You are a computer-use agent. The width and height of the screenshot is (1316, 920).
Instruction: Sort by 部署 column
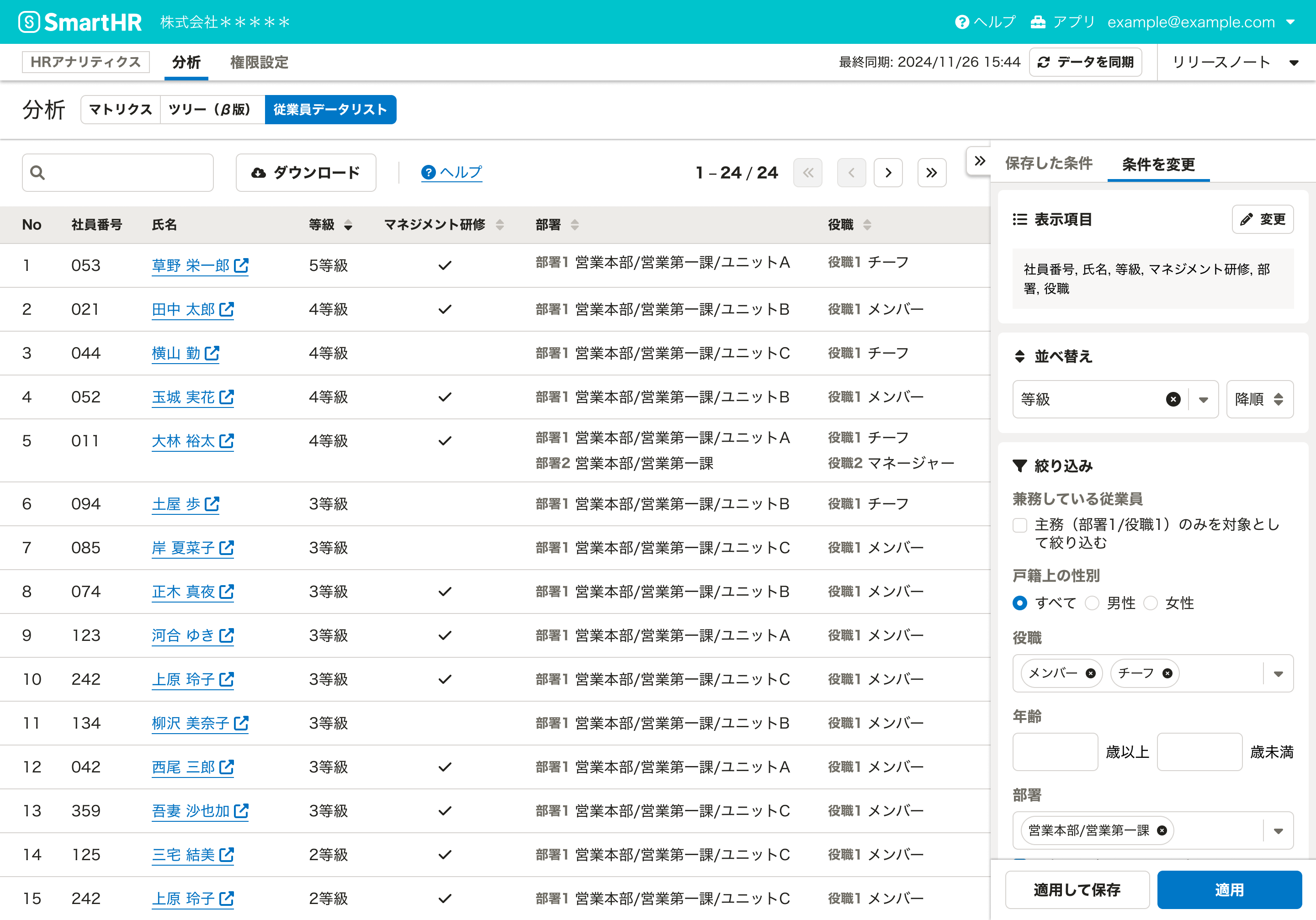coord(575,225)
